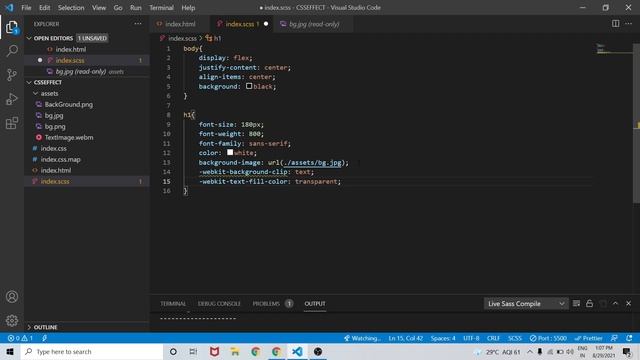This screenshot has width=640, height=360.
Task: Collapse the Open Editors section
Action: pyautogui.click(x=29, y=38)
